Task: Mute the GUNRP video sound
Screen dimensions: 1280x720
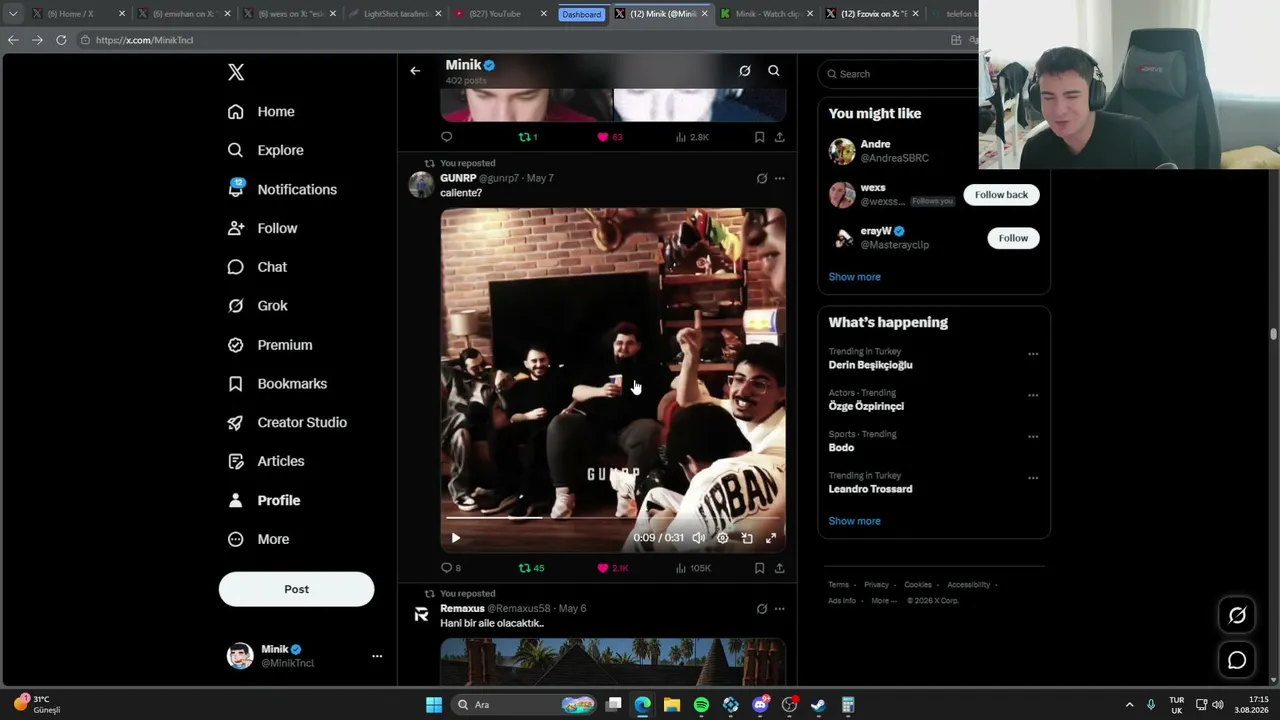Action: pos(698,538)
